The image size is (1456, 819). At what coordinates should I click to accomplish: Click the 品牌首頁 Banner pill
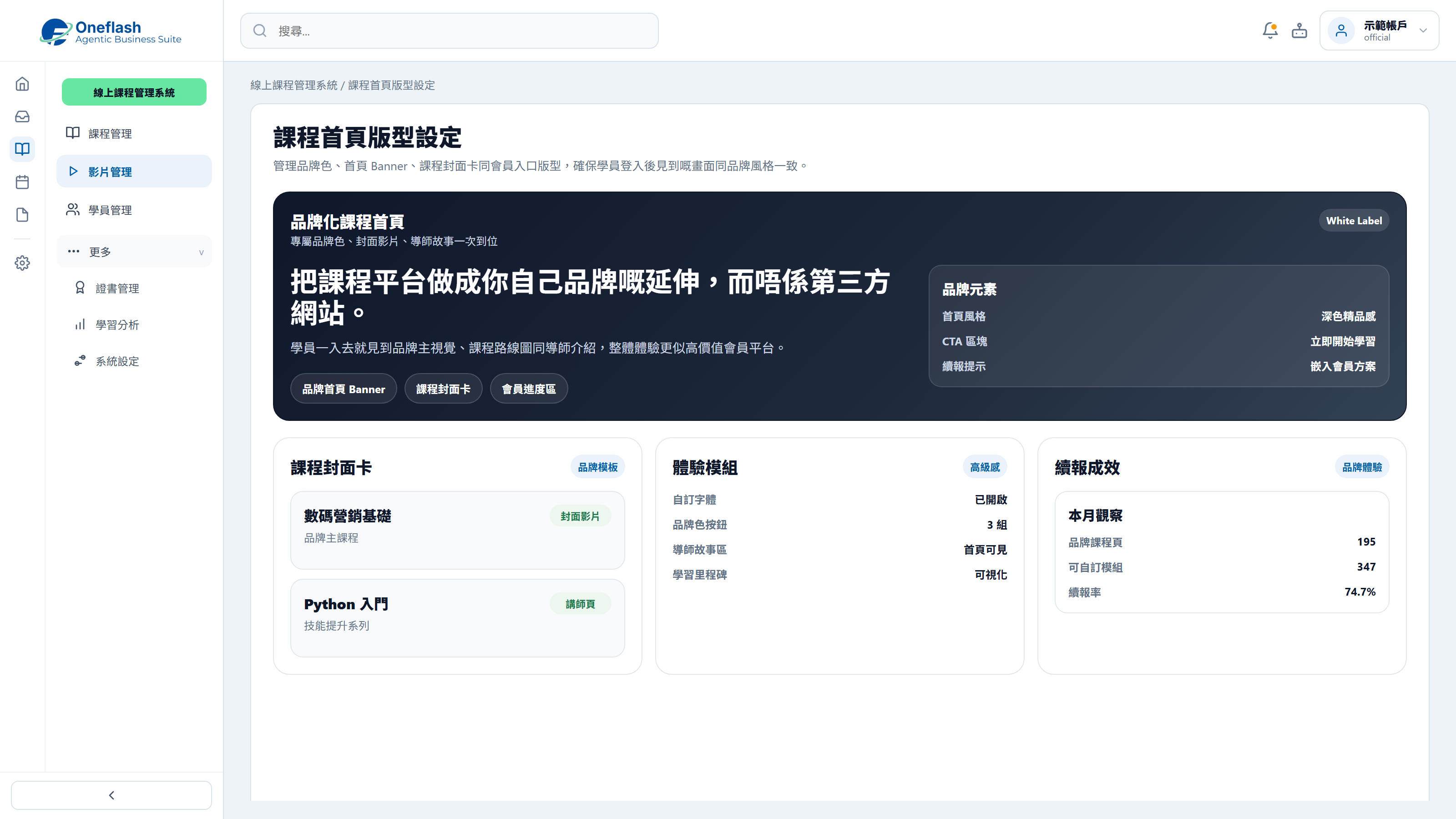[343, 389]
